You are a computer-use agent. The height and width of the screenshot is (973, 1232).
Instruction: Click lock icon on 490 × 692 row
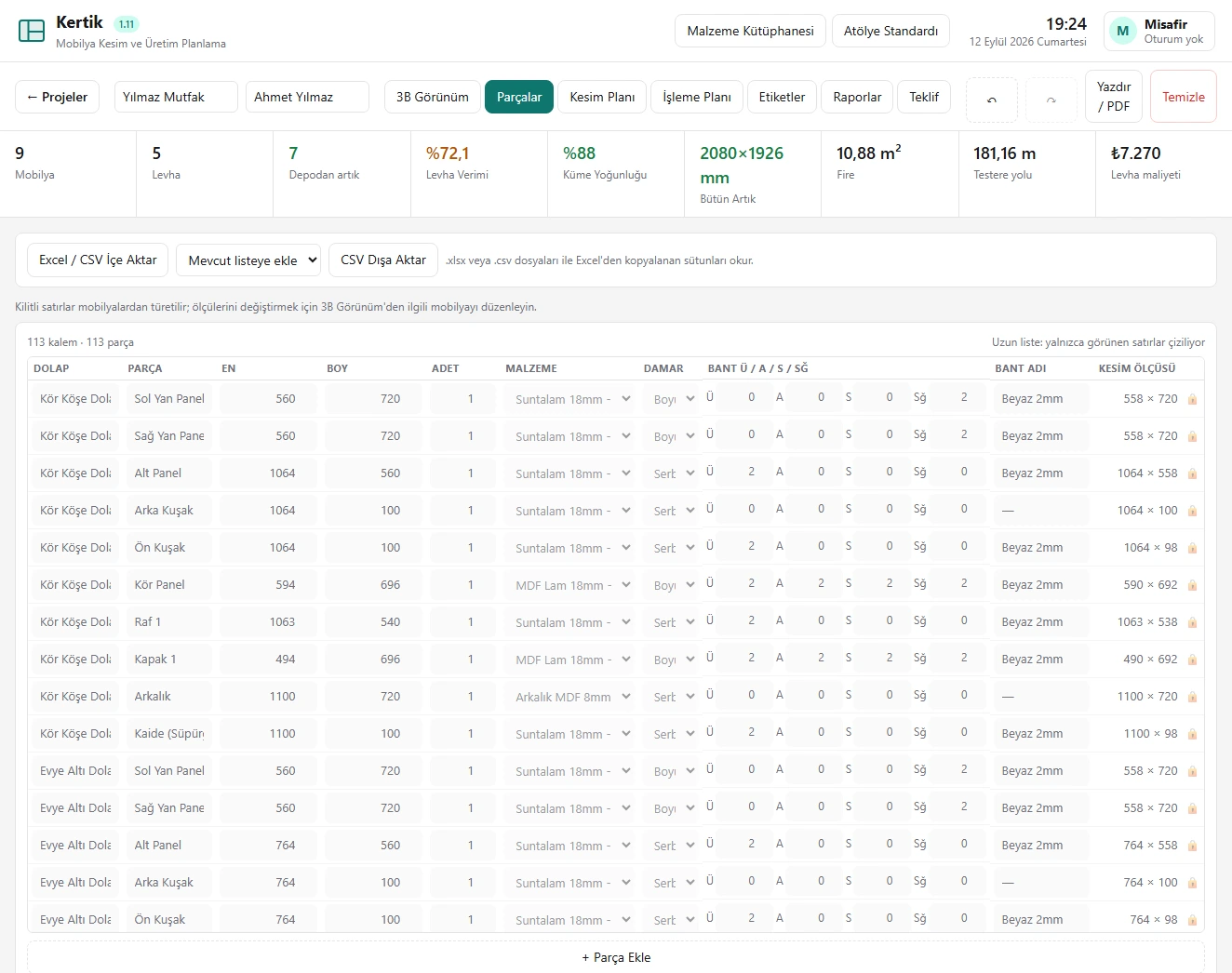click(x=1192, y=660)
